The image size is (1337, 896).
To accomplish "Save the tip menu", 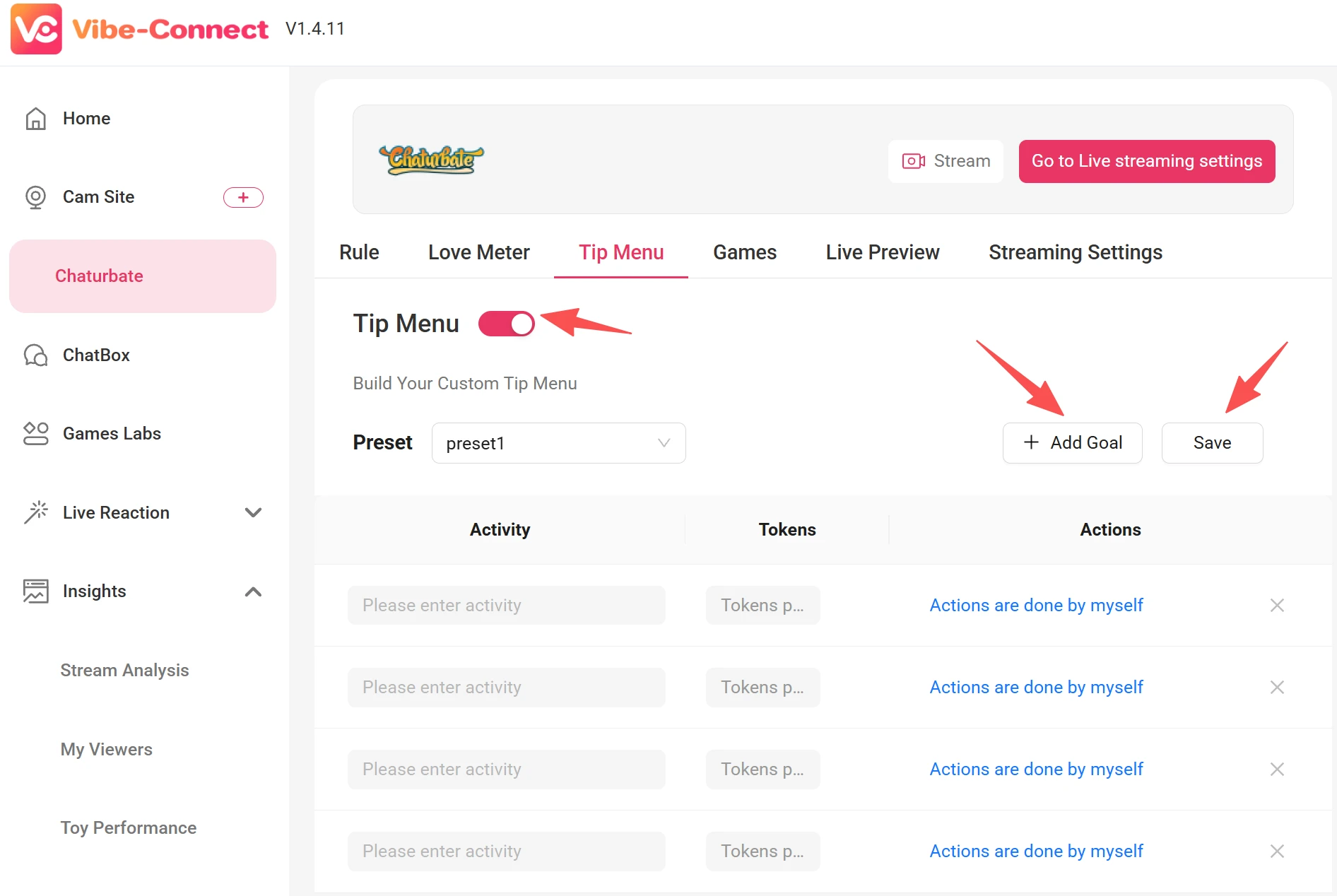I will click(x=1212, y=443).
